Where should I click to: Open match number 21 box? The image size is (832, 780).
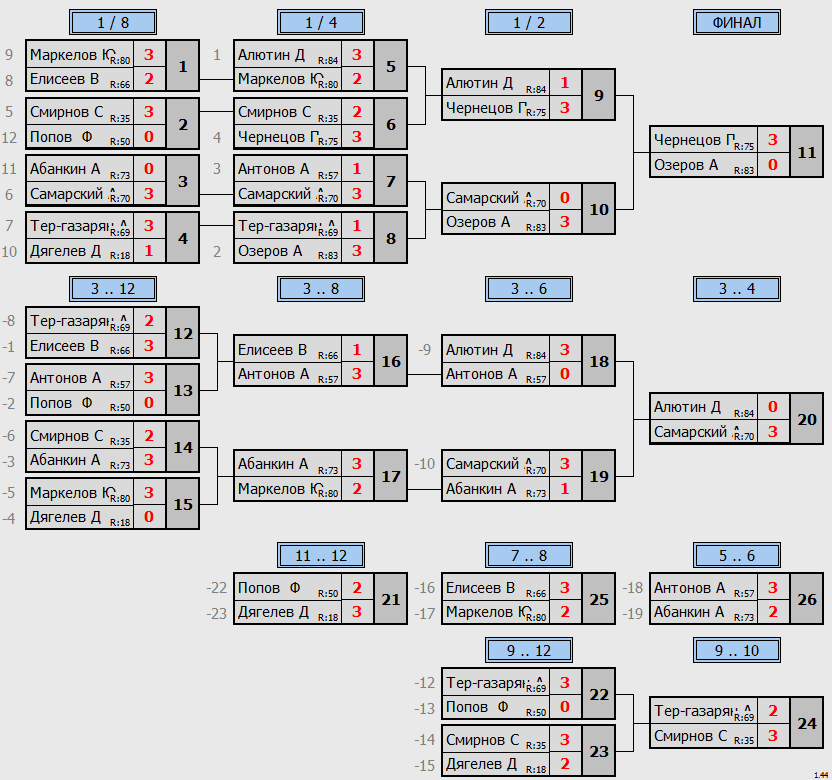point(391,600)
